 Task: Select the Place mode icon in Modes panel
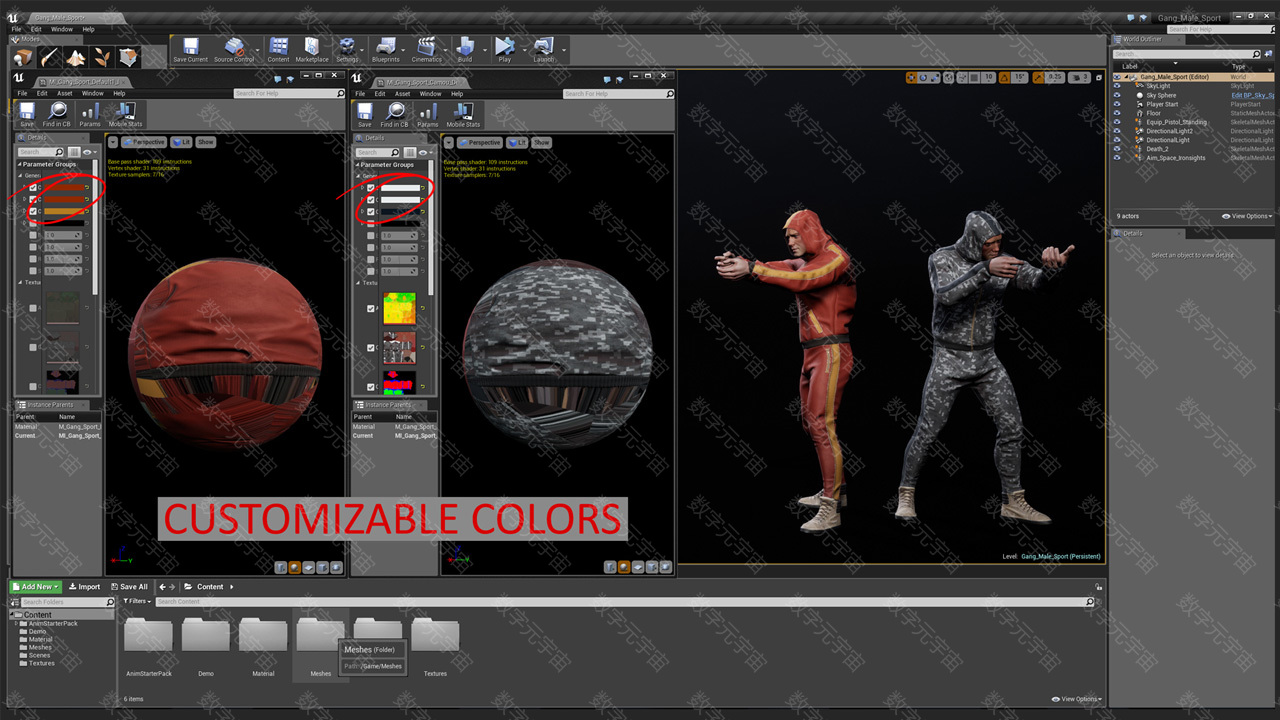22,58
